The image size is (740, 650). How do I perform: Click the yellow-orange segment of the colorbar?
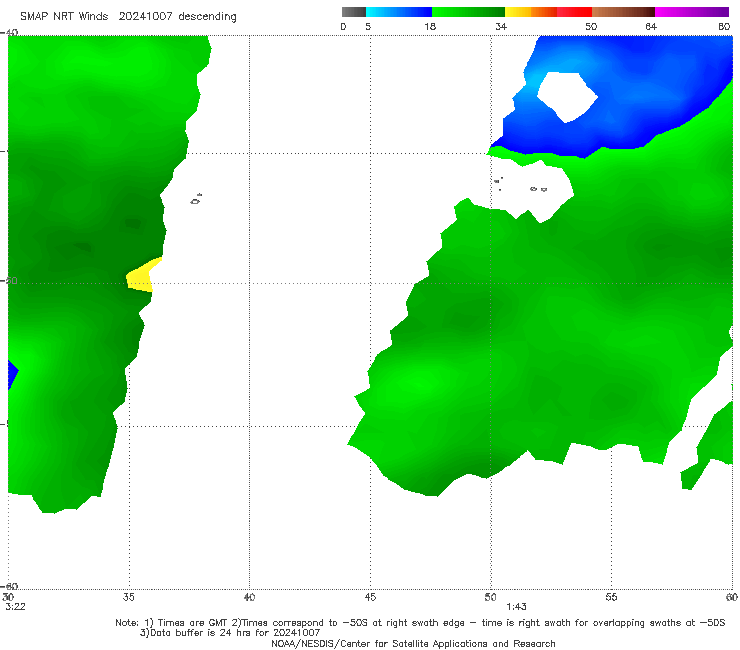pyautogui.click(x=531, y=12)
